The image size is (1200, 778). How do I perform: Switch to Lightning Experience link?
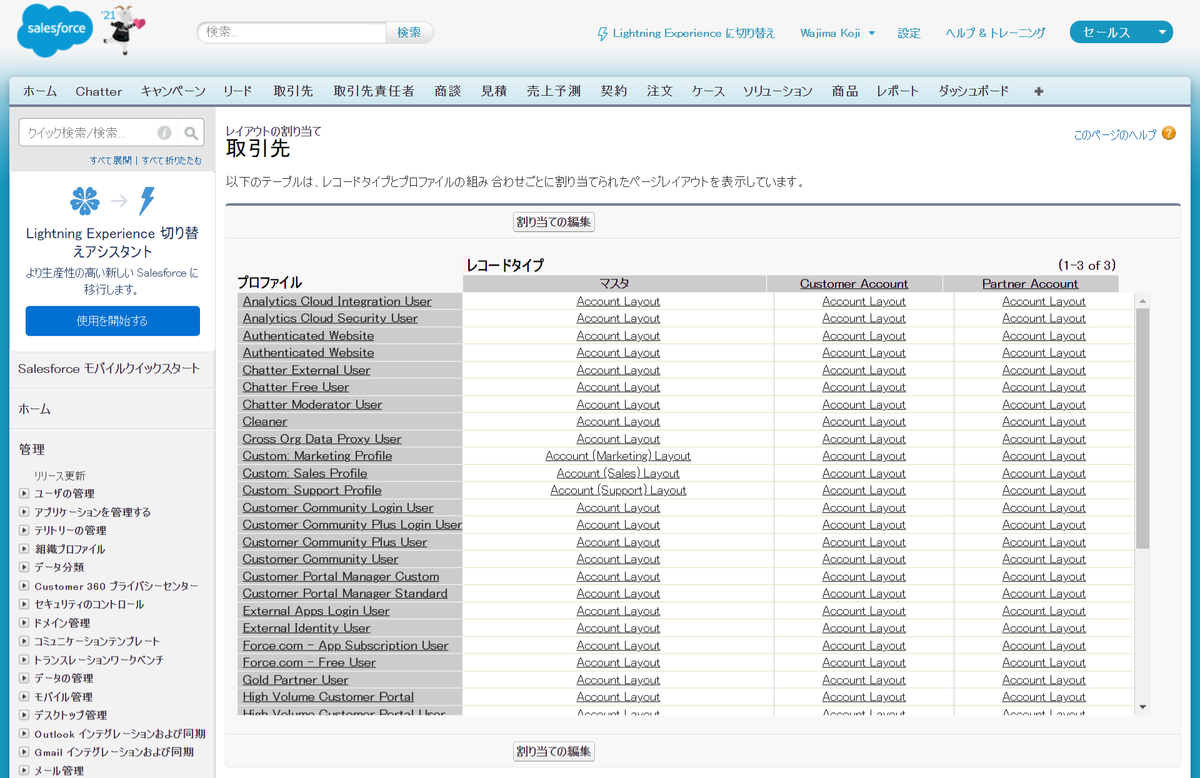(694, 33)
